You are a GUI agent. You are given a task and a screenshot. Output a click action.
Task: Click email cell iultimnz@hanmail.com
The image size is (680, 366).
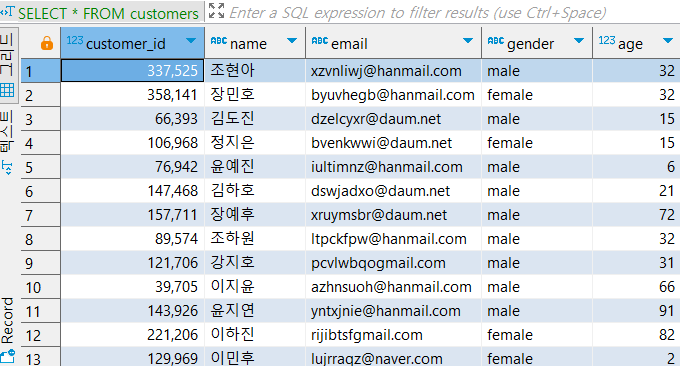coord(393,167)
